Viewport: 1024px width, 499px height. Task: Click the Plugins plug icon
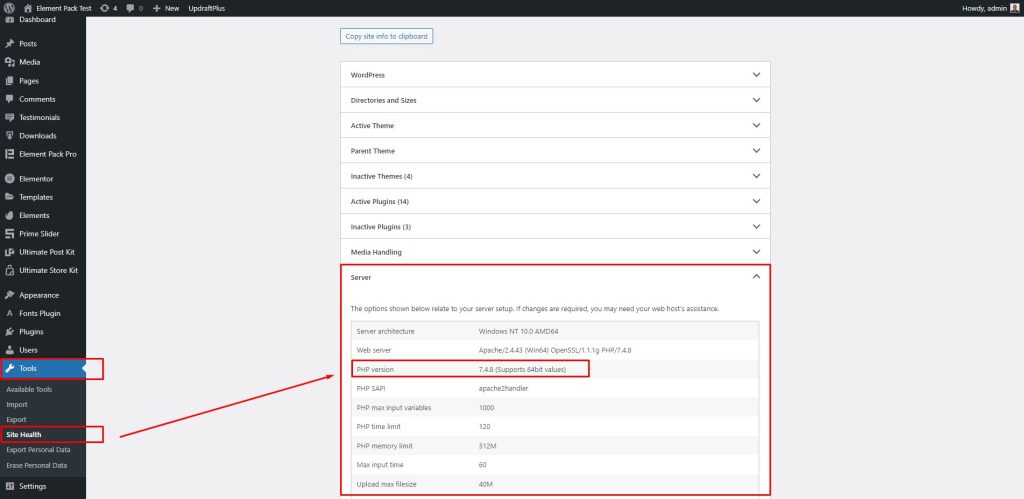[9, 332]
